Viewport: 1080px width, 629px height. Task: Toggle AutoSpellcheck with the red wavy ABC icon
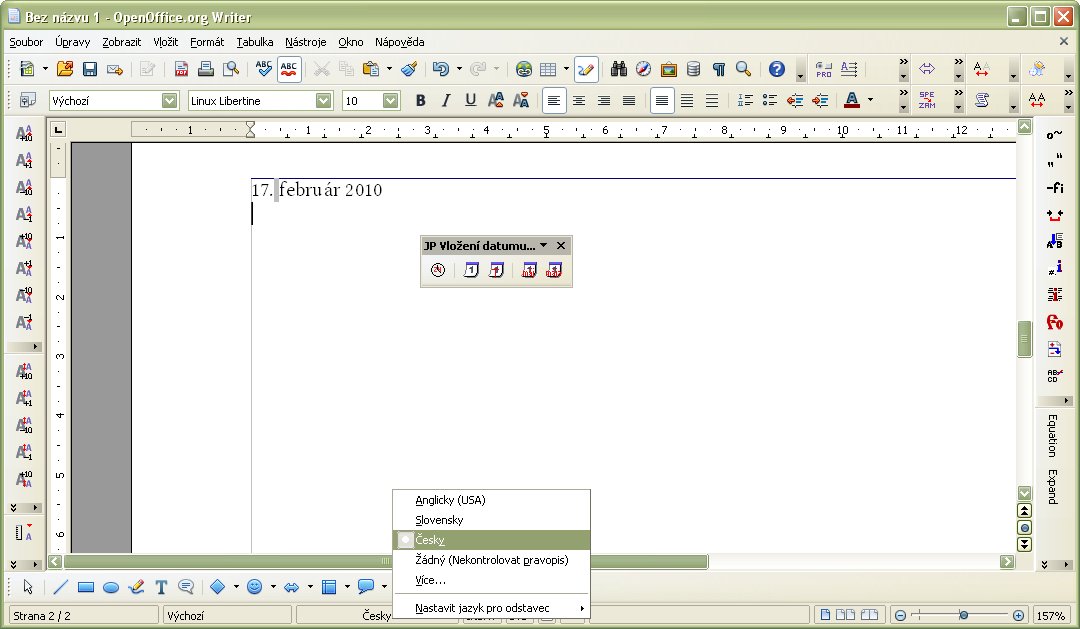[x=289, y=69]
